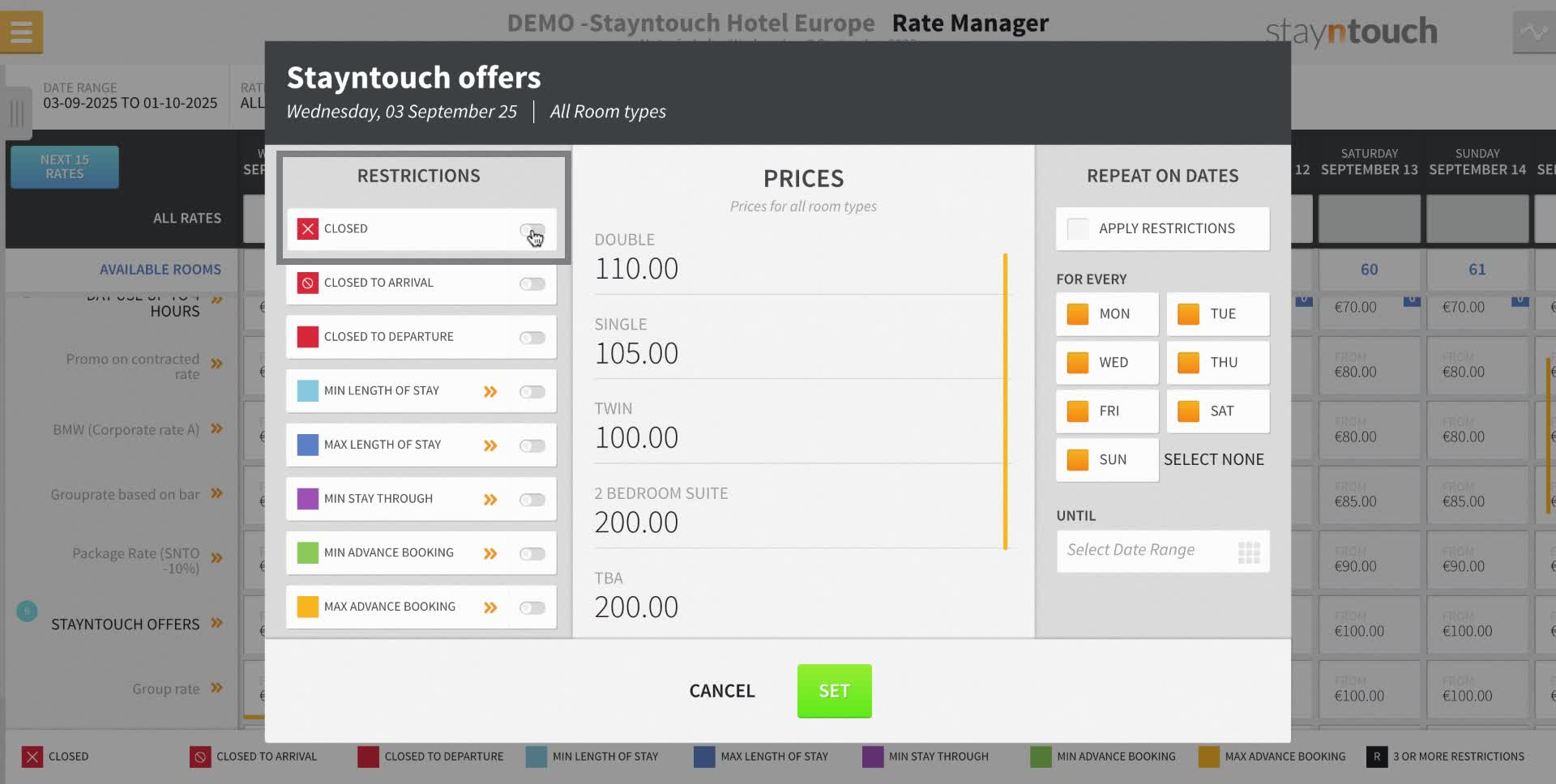The height and width of the screenshot is (784, 1556).
Task: Click the Available Rooms link
Action: click(160, 270)
